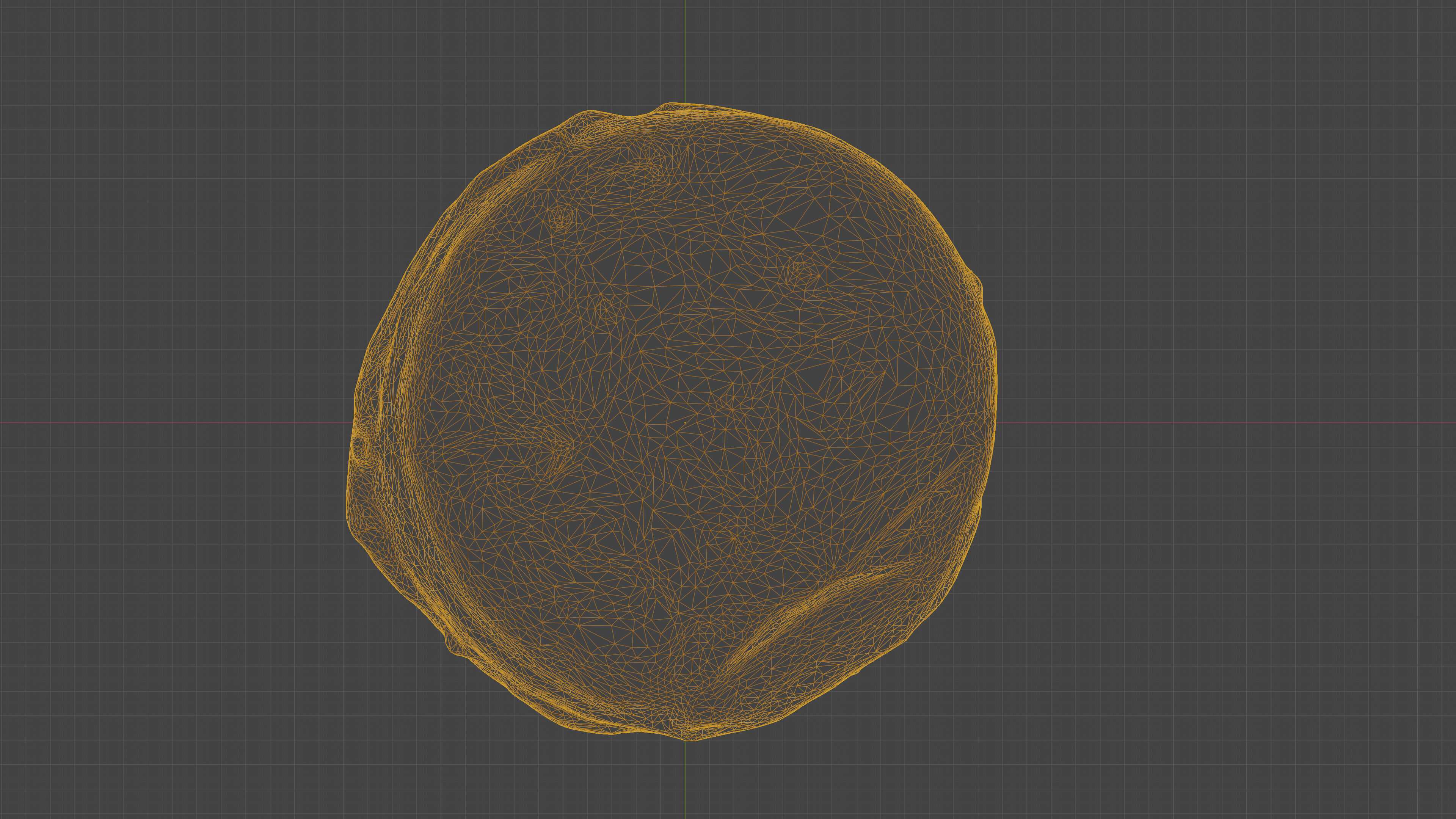
Task: Click the object origin dot at mesh center
Action: point(685,422)
